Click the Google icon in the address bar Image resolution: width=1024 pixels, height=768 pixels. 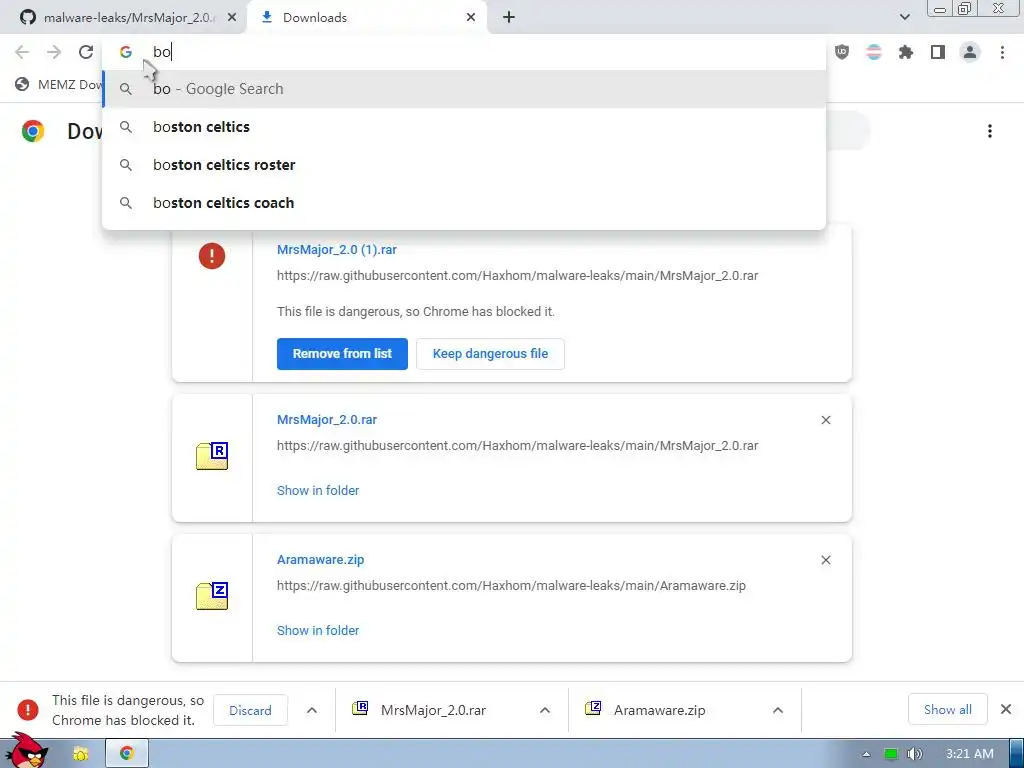tap(126, 52)
